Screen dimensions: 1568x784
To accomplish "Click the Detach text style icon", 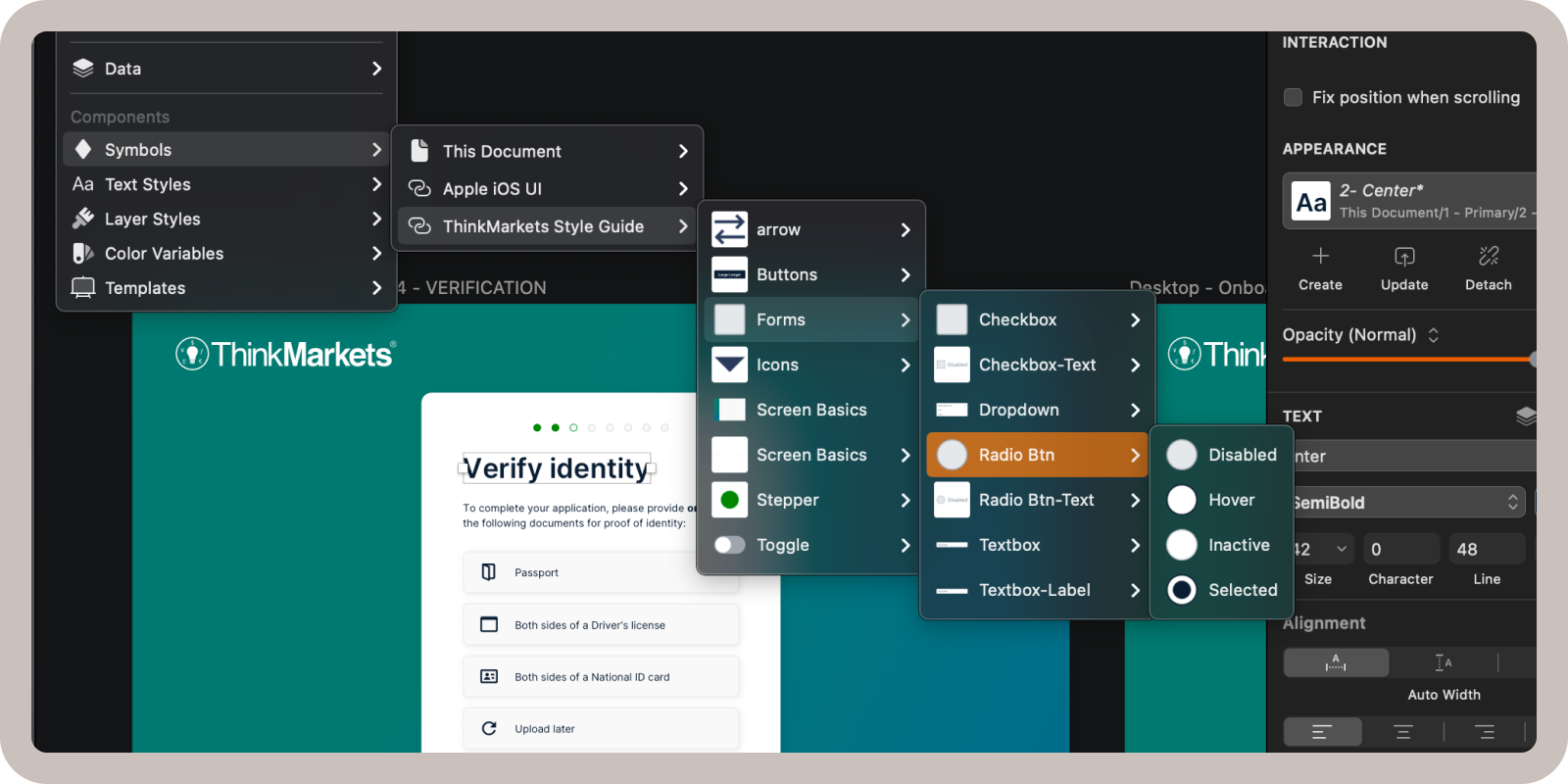I will (1489, 256).
